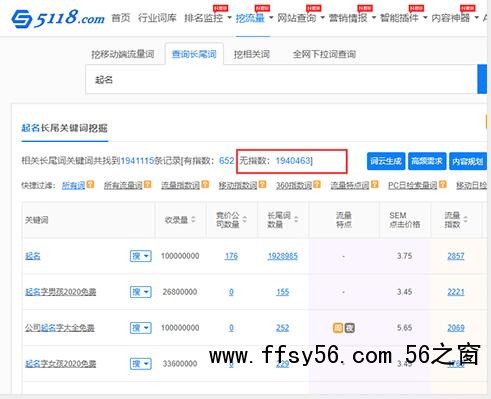Switch to 查询长尾词 tab
Viewport: 491px width, 399px height.
(x=194, y=54)
